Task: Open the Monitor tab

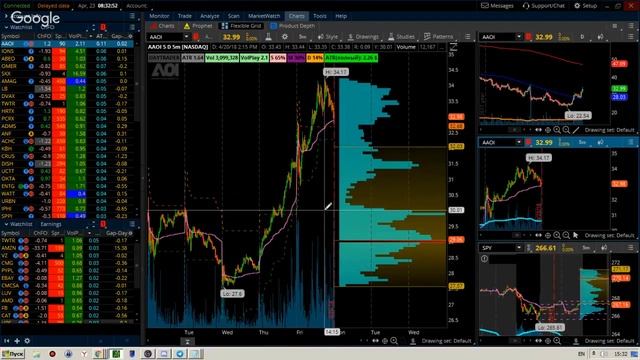Action: (x=159, y=16)
